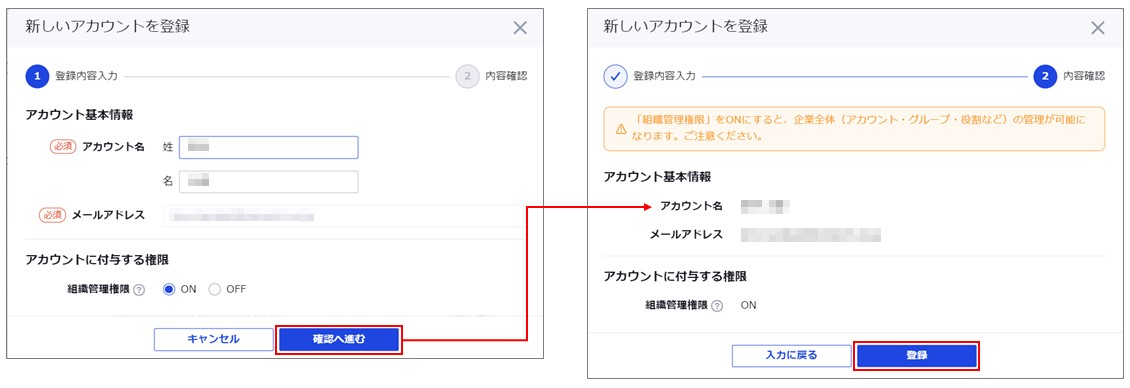Close the right confirmation dialog
Viewport: 1130px width, 388px height.
tap(1098, 28)
